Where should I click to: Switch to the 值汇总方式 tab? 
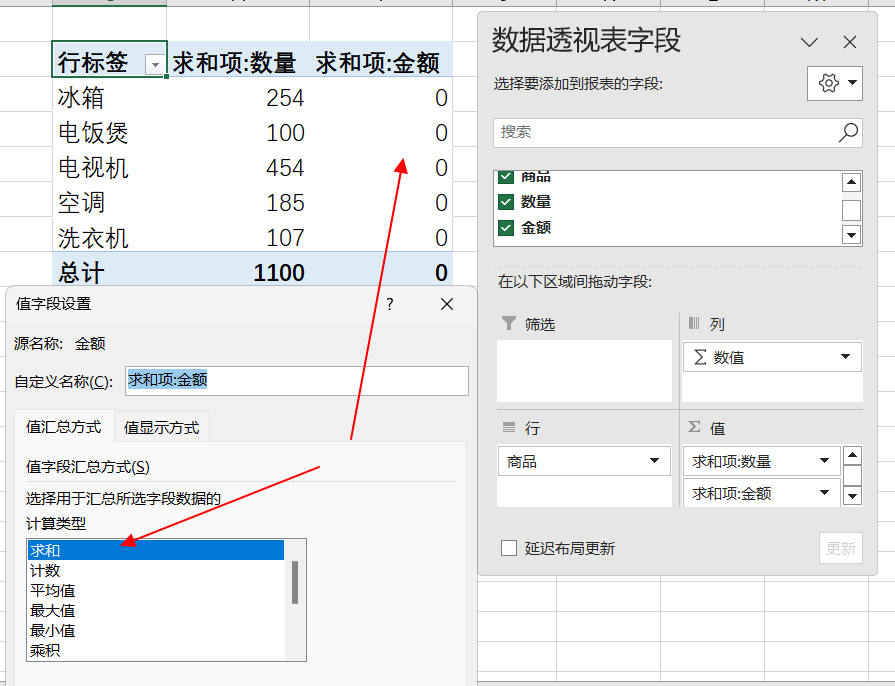(x=64, y=427)
